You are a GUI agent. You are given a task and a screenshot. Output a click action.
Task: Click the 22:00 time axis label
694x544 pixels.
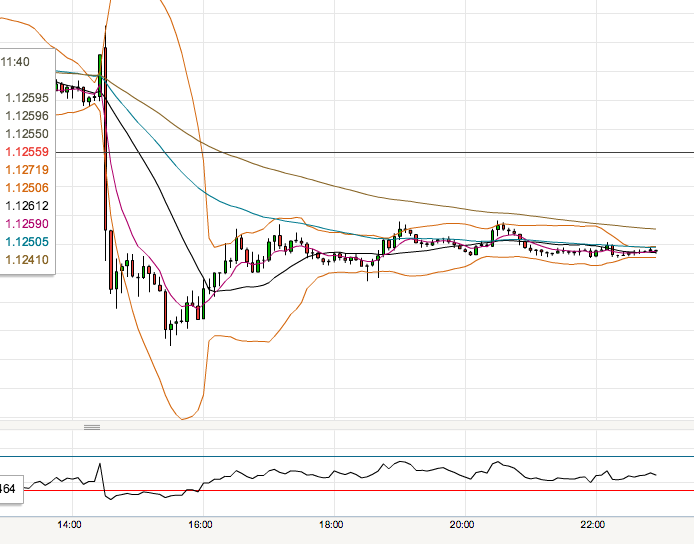tap(593, 525)
